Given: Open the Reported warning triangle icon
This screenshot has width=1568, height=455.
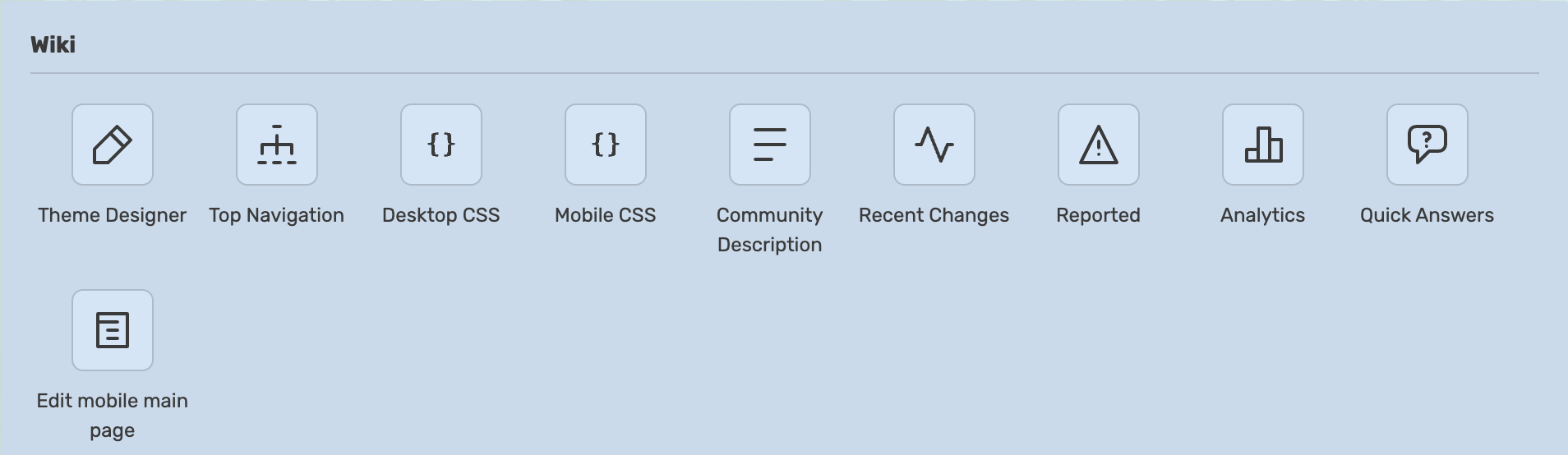Looking at the screenshot, I should pyautogui.click(x=1099, y=145).
